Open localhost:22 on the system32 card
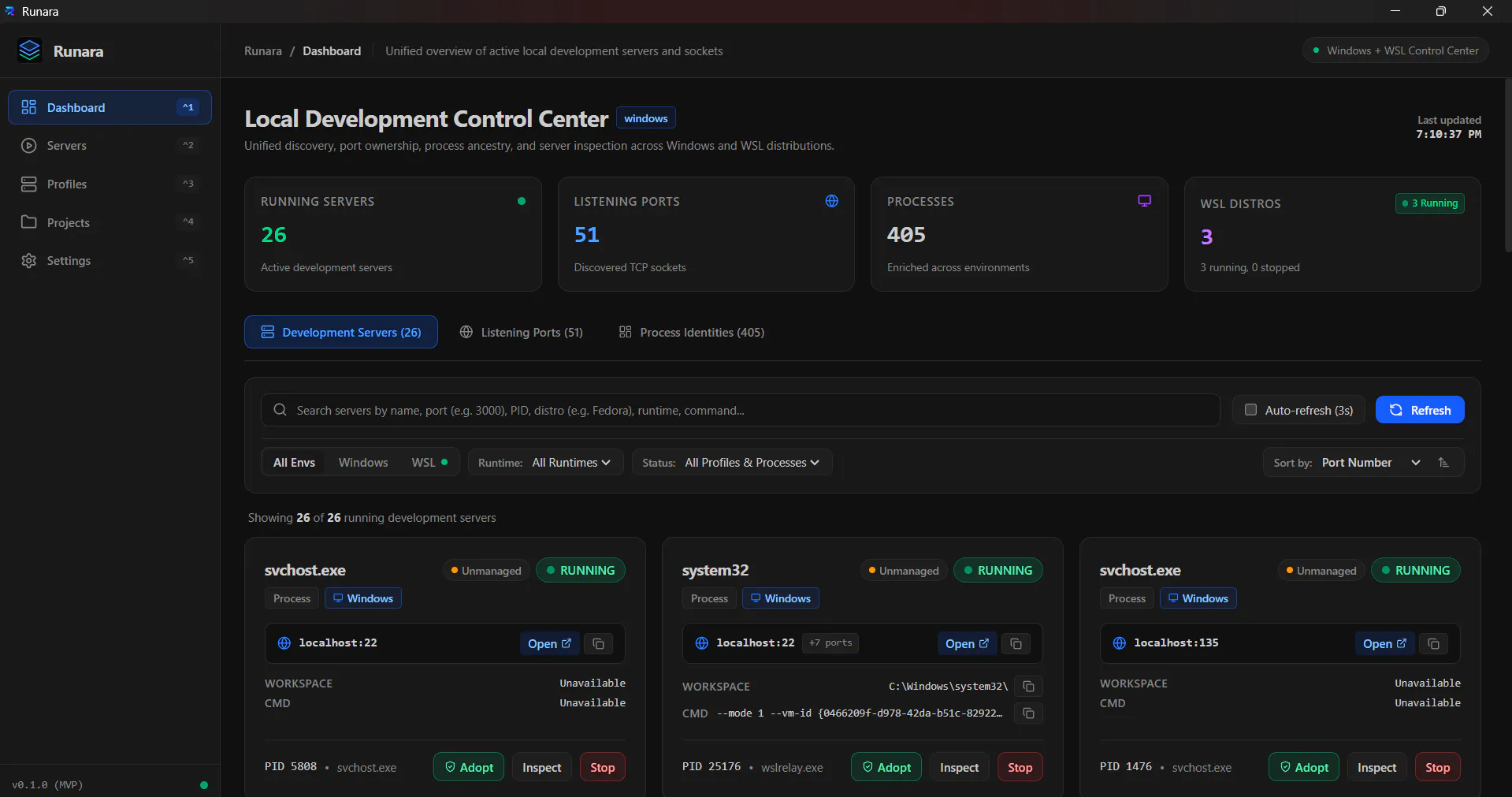The width and height of the screenshot is (1512, 797). [967, 643]
